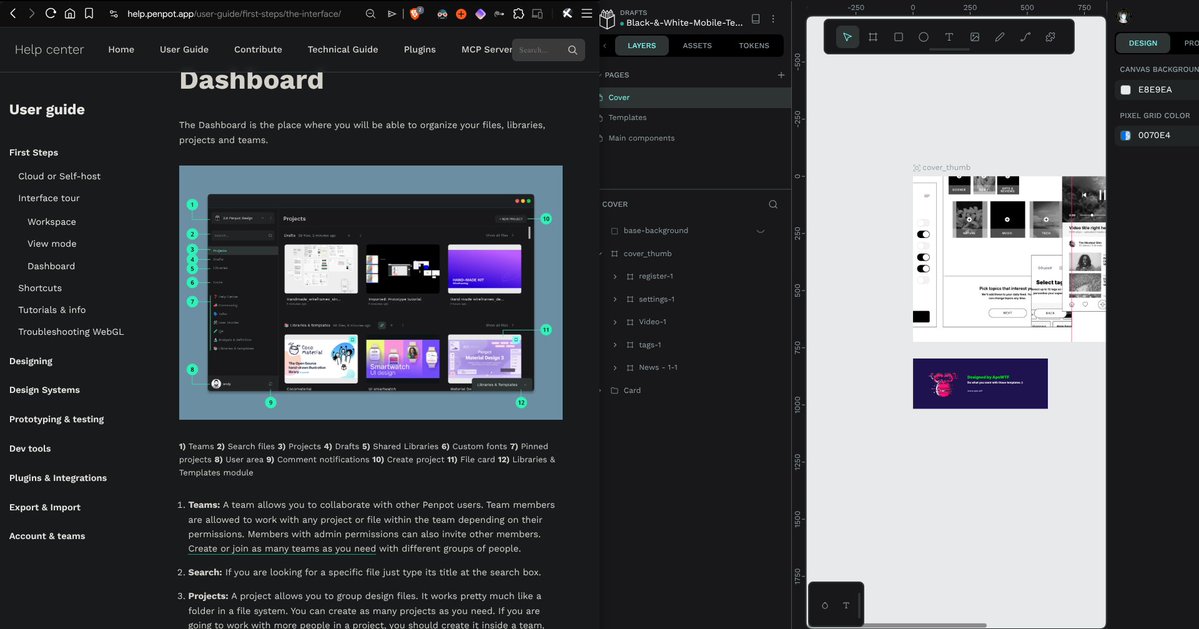Screen dimensions: 1199x629
Task: Open the View mode sidebar link
Action: 52,244
